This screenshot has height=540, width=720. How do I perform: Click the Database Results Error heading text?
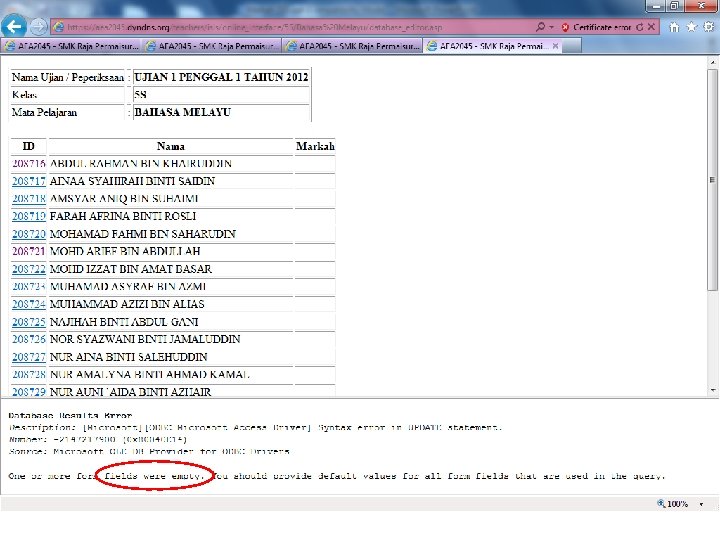[x=70, y=416]
